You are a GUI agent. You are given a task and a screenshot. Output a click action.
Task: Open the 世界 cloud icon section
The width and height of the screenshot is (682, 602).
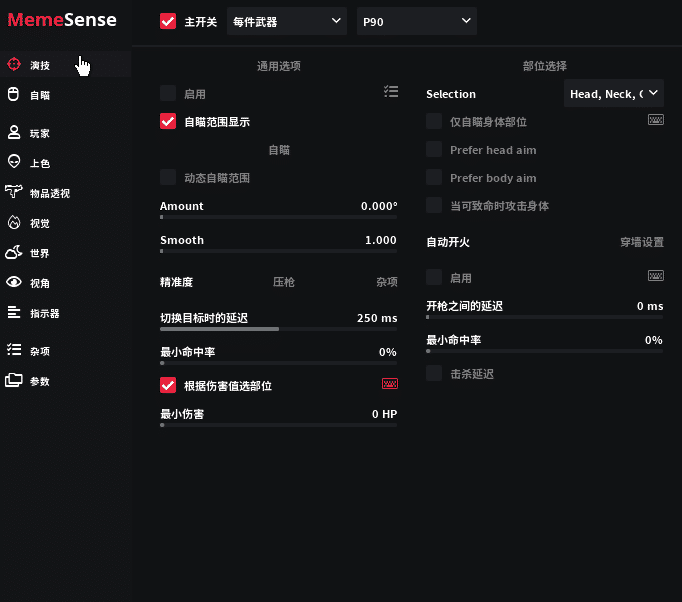14,253
